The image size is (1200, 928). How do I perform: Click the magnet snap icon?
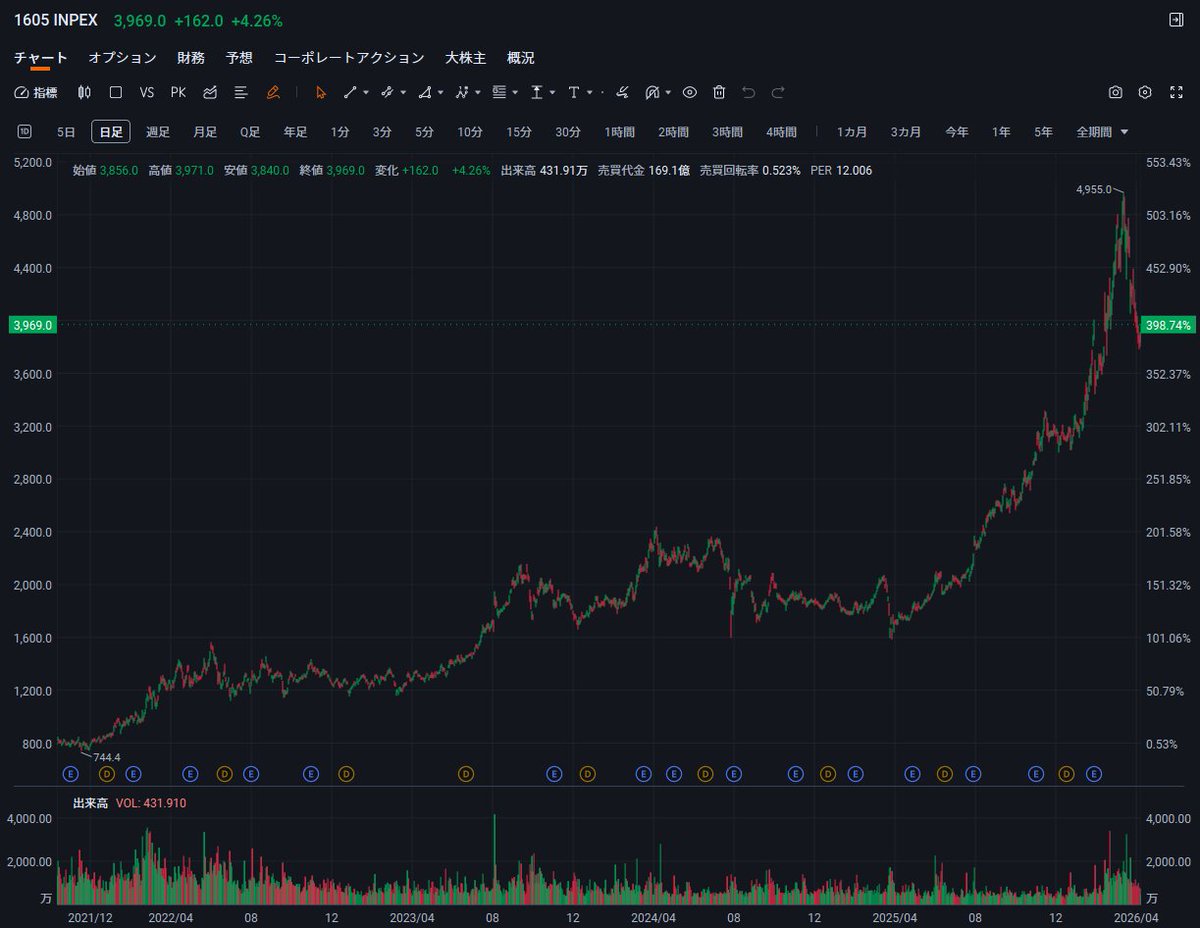click(x=652, y=92)
